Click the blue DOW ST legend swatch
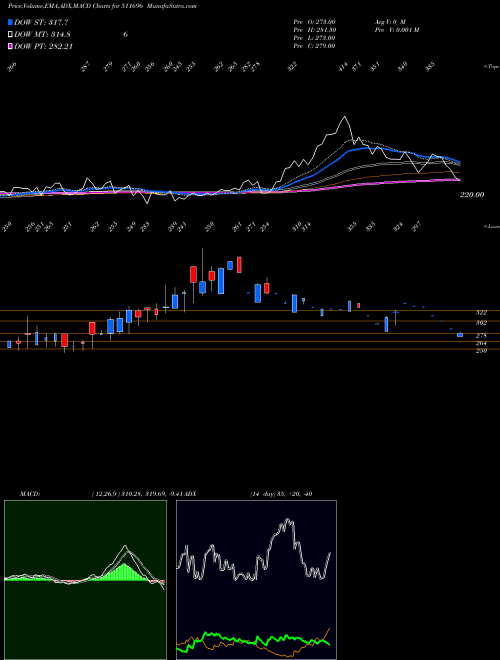 [x=10, y=22]
